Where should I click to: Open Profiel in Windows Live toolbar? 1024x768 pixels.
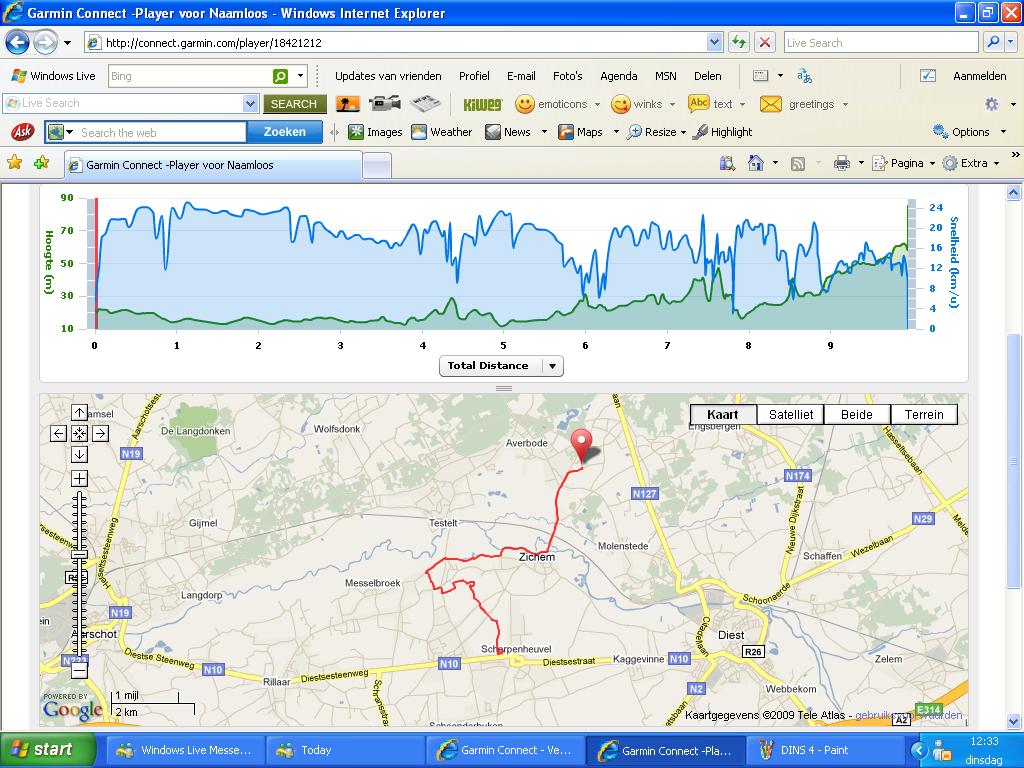click(474, 76)
